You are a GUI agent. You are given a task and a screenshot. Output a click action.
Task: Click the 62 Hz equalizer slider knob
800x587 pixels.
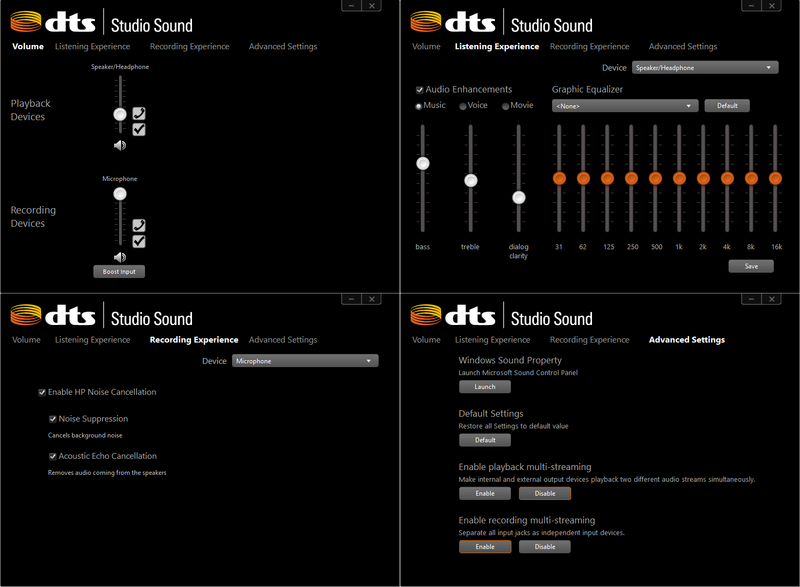pyautogui.click(x=583, y=178)
